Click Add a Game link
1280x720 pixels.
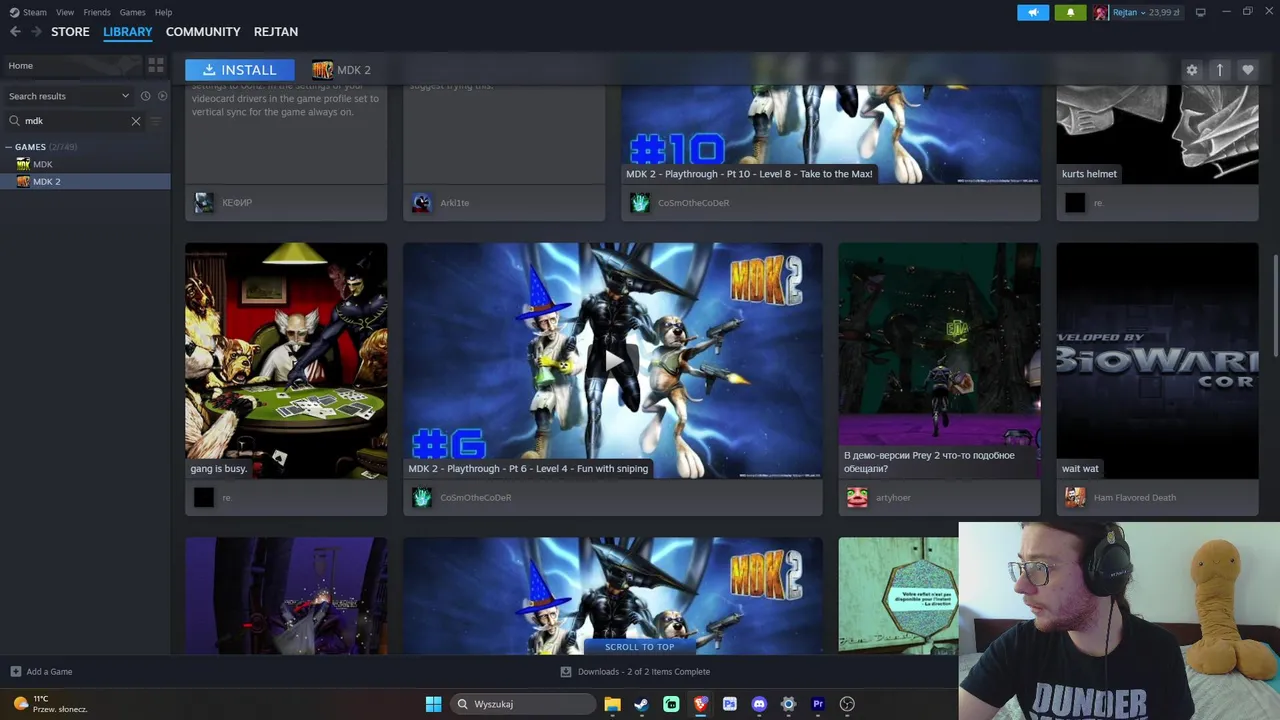pos(49,672)
